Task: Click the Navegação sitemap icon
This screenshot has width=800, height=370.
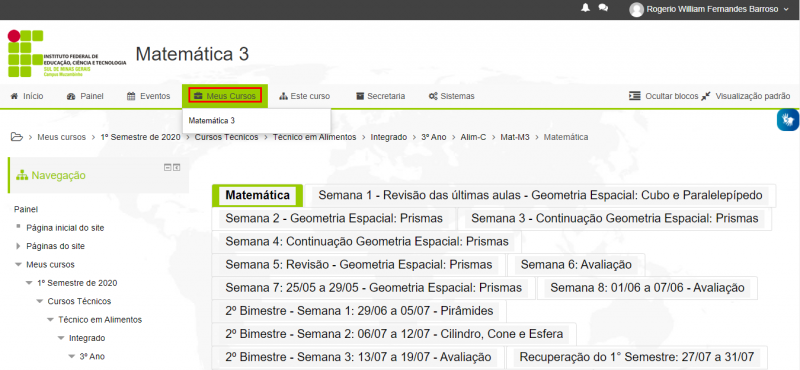Action: click(x=22, y=176)
